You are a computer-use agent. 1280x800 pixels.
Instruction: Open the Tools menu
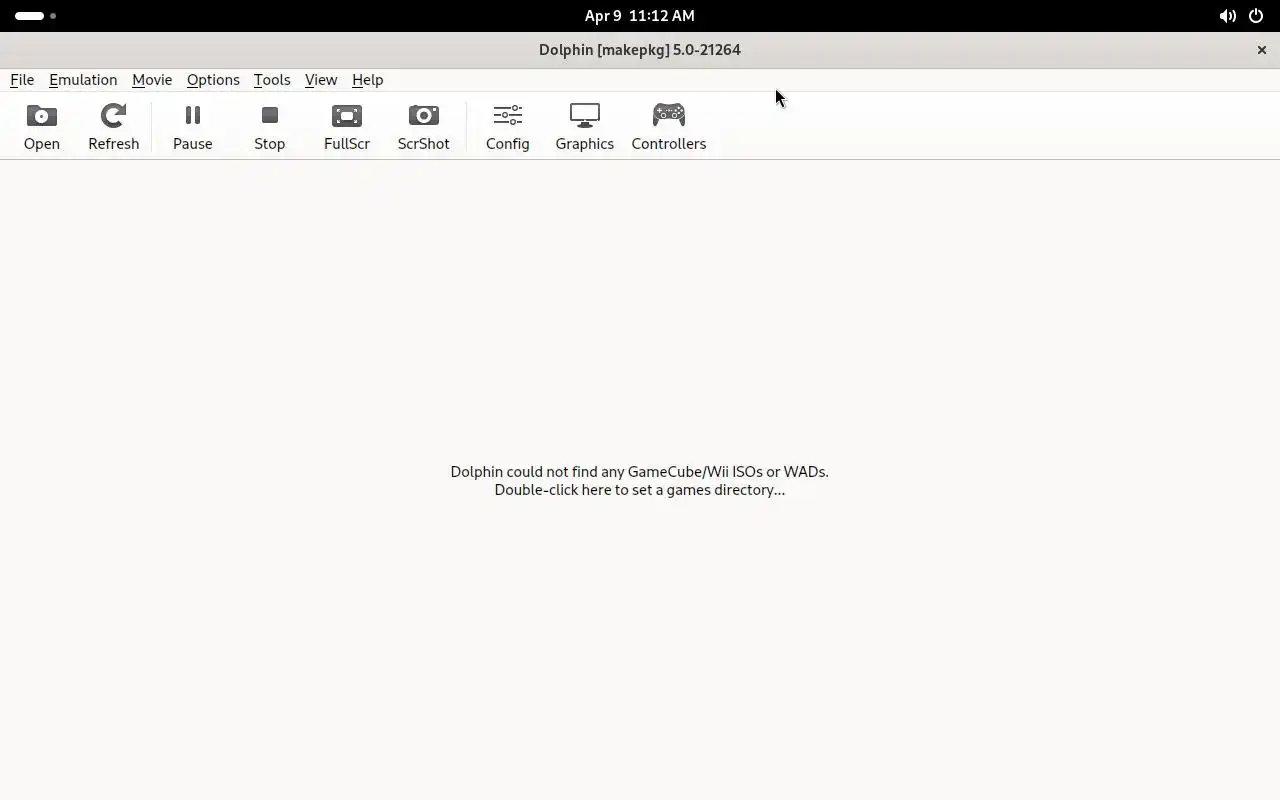pyautogui.click(x=272, y=80)
